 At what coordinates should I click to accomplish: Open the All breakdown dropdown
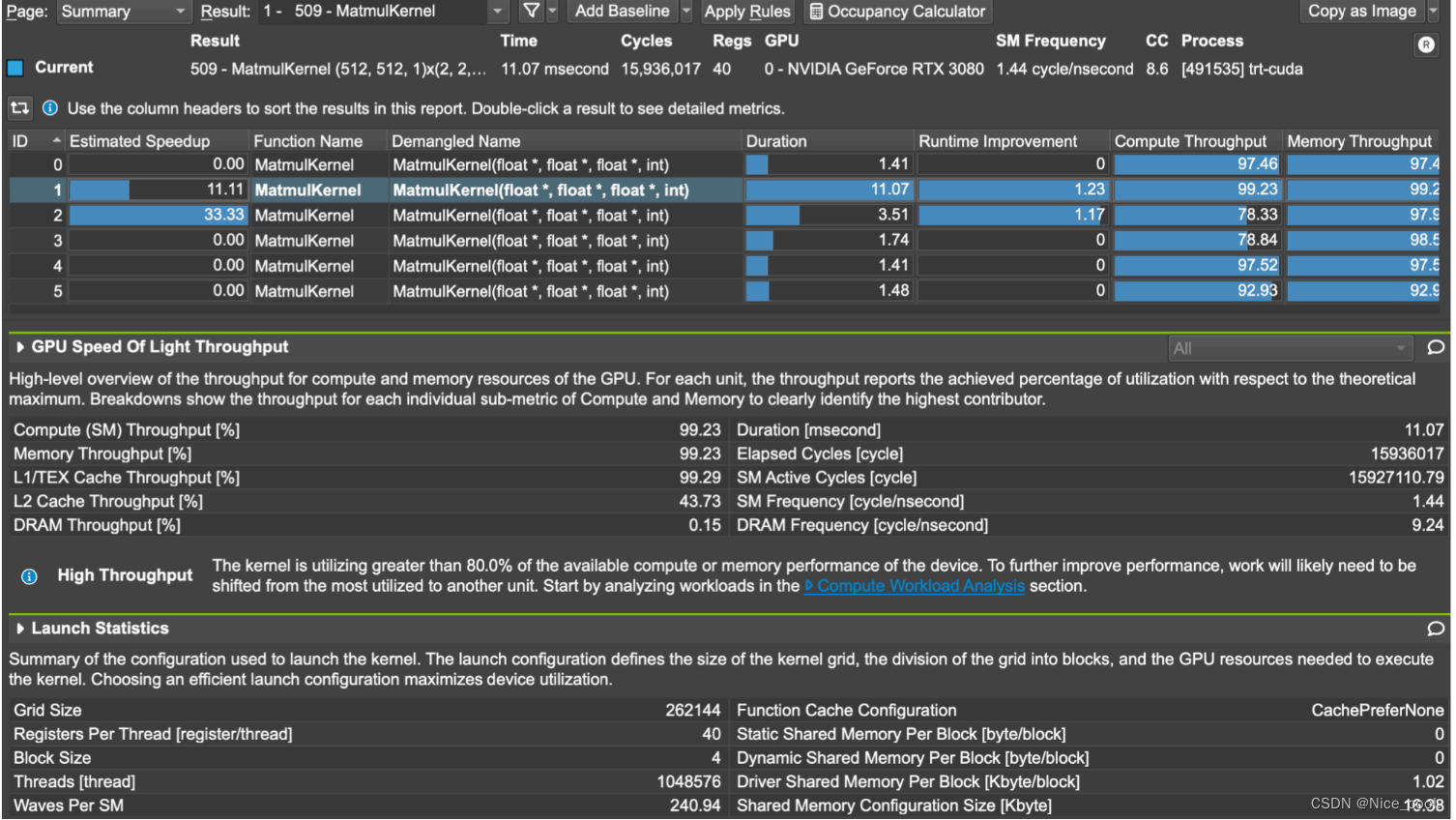click(x=1290, y=348)
